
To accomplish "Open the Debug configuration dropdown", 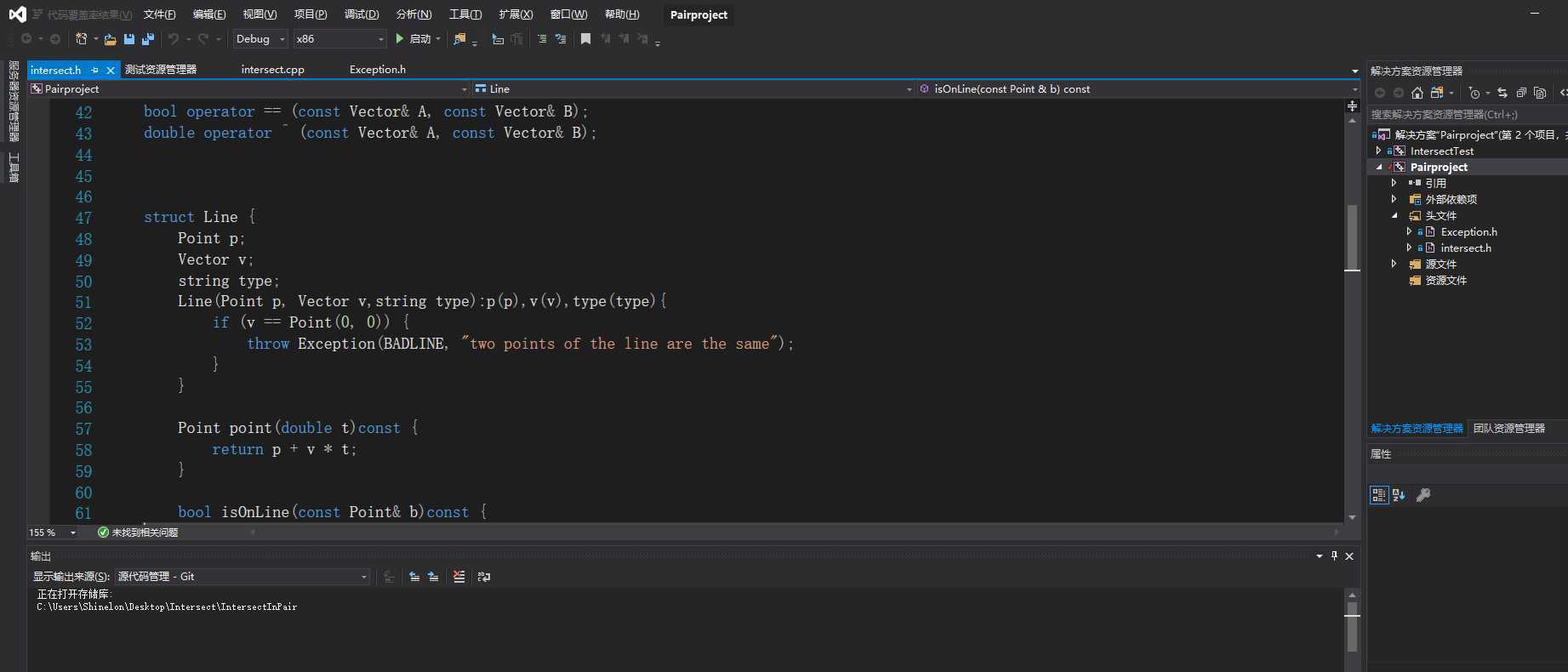I will [261, 39].
